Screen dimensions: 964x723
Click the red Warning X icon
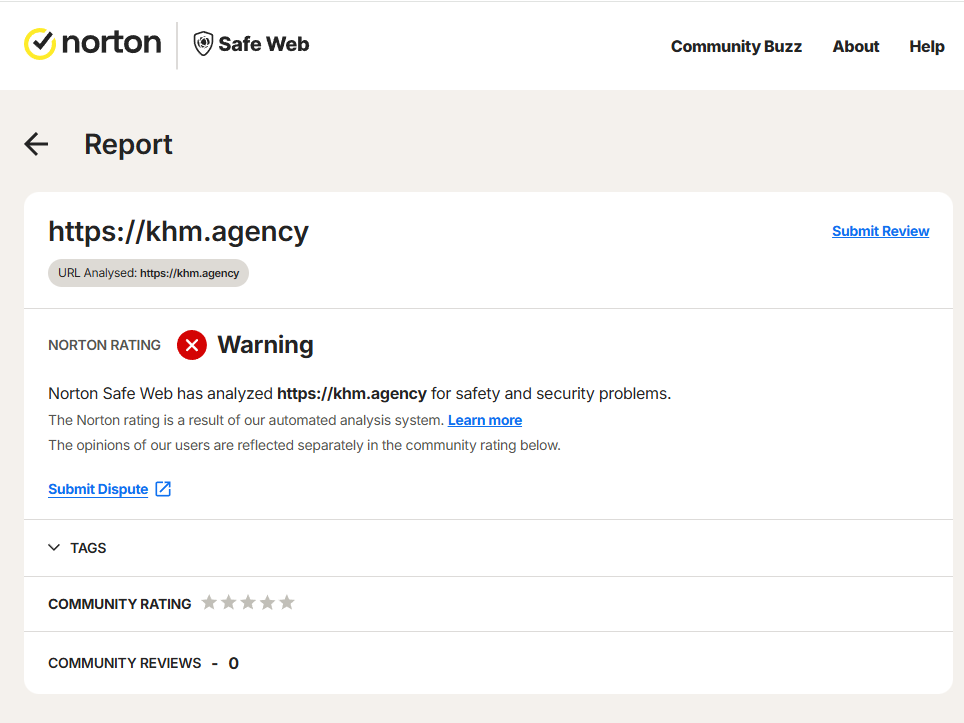click(192, 345)
